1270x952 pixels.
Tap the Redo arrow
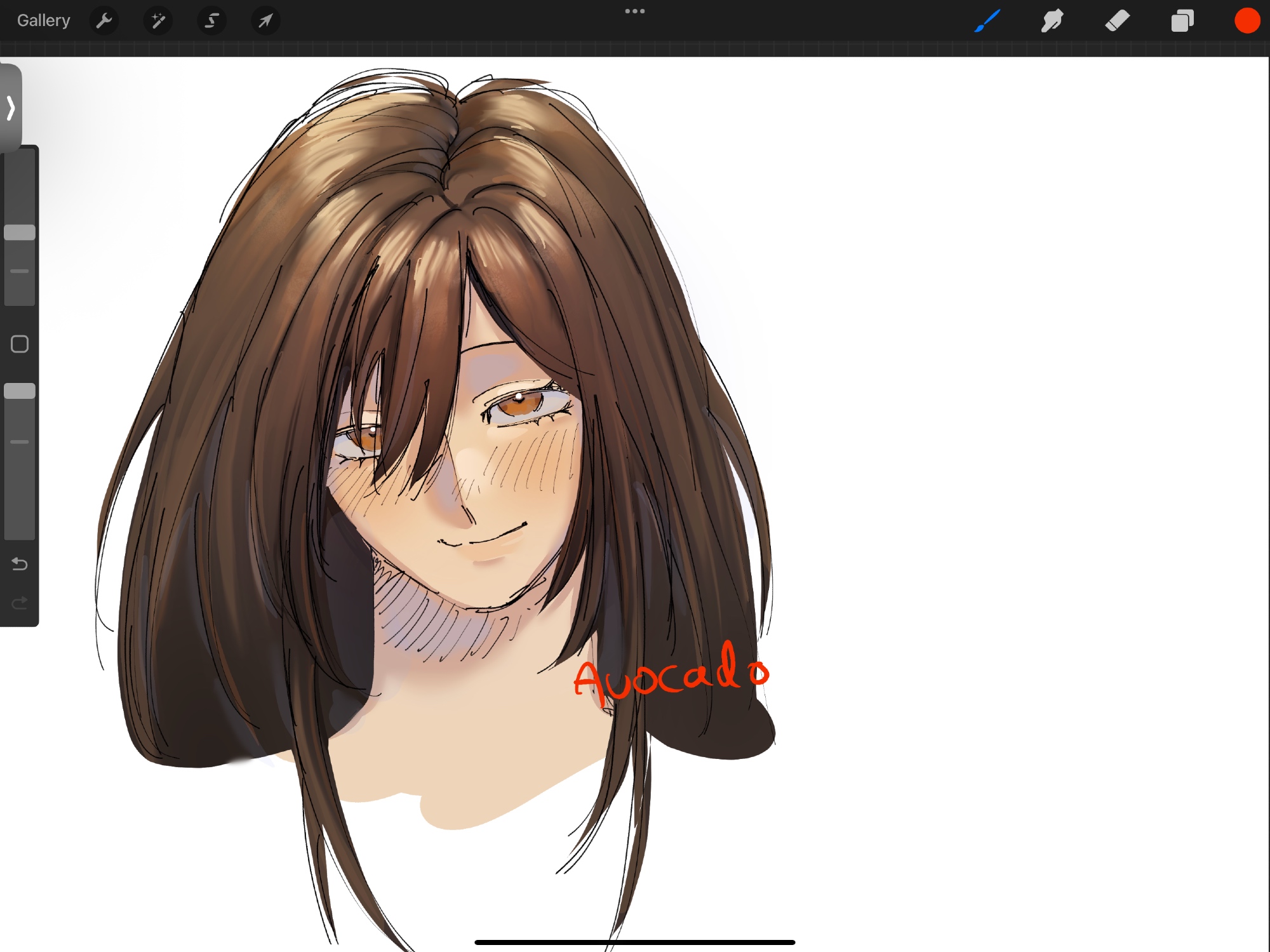coord(20,602)
